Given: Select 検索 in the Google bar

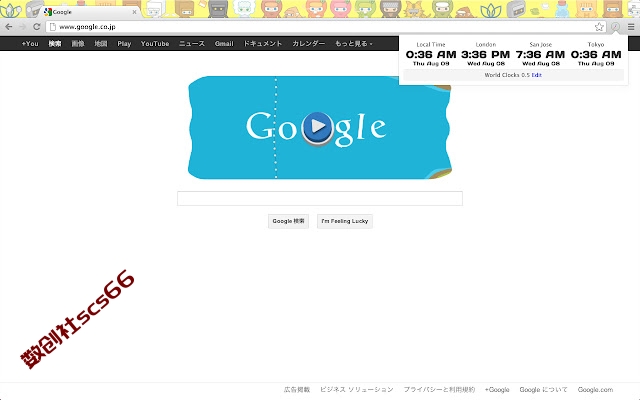Looking at the screenshot, I should pos(55,44).
